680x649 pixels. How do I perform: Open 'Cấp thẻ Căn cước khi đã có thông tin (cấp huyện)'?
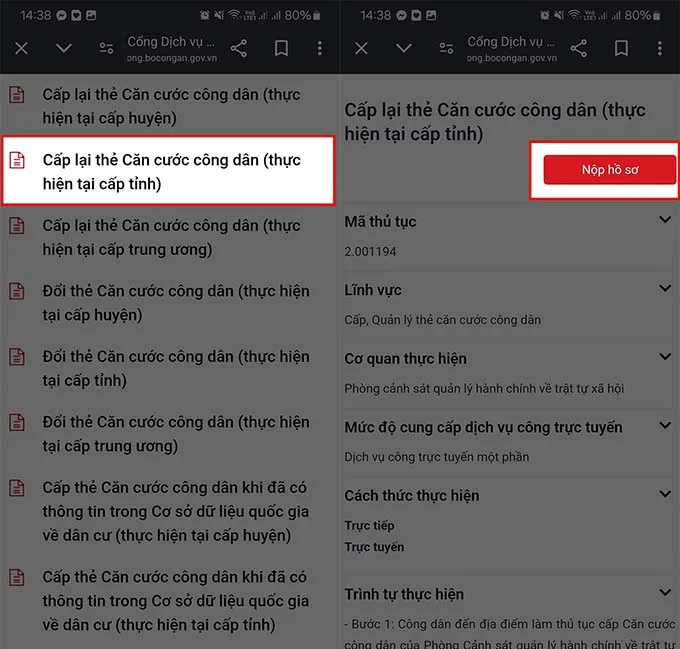(176, 512)
